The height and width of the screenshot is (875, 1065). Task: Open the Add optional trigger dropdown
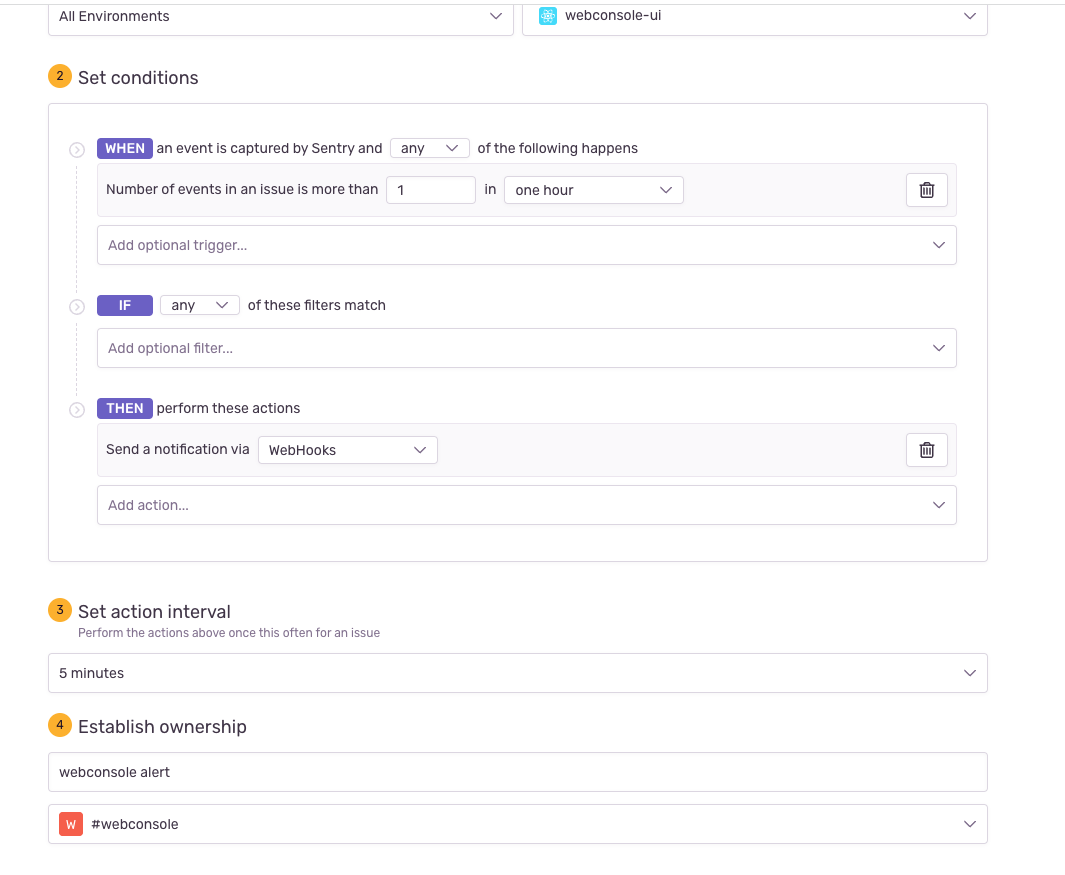point(527,244)
